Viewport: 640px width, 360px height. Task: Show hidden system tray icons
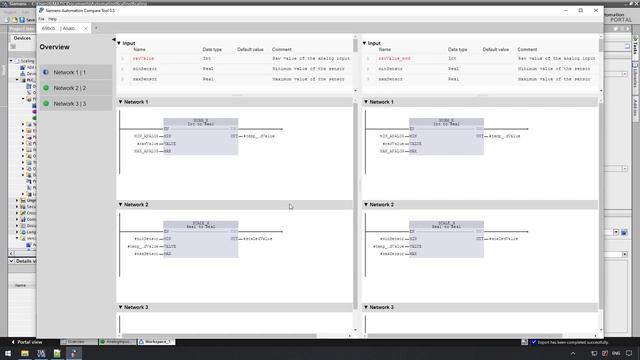(x=573, y=353)
